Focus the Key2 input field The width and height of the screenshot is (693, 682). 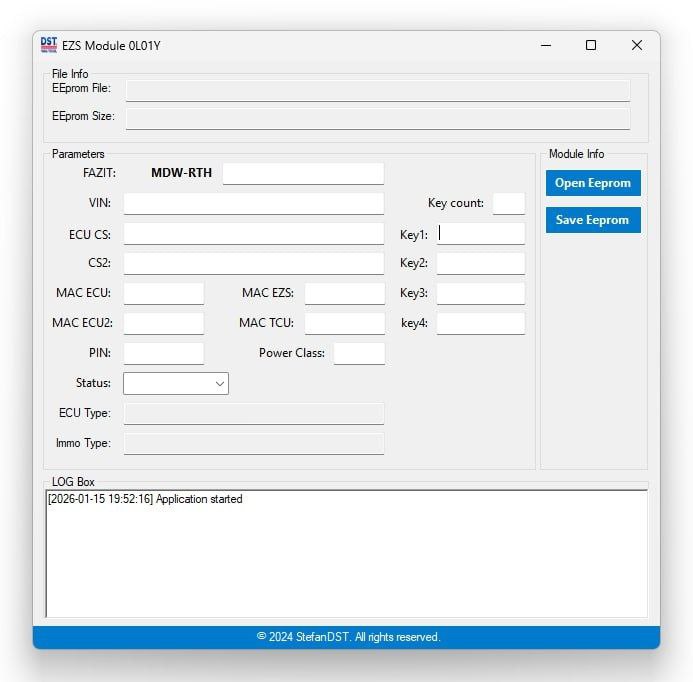pyautogui.click(x=481, y=264)
